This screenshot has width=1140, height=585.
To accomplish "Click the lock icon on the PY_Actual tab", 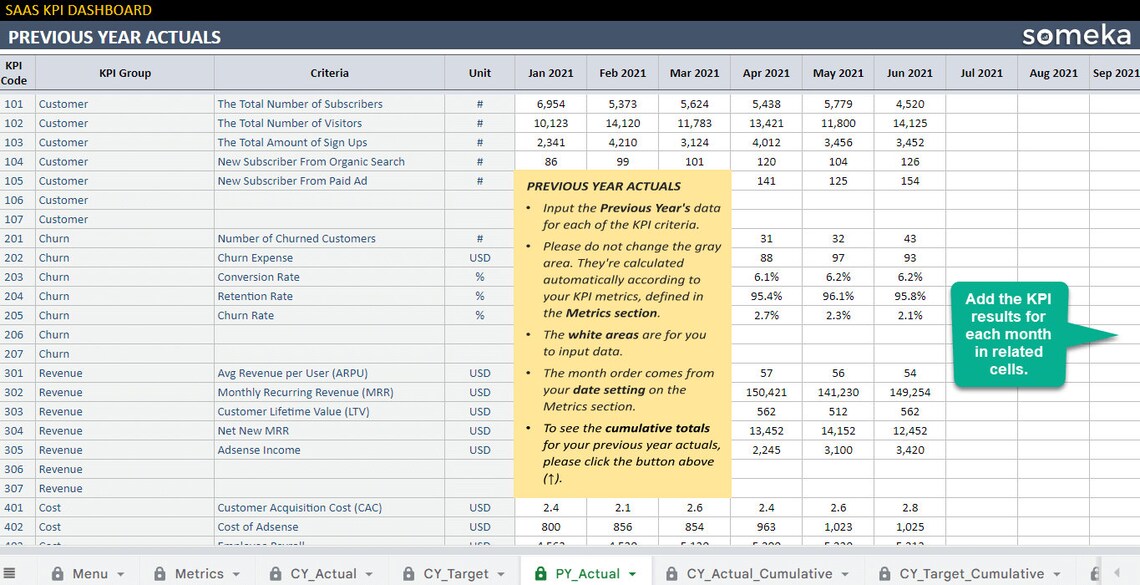I will 539,573.
